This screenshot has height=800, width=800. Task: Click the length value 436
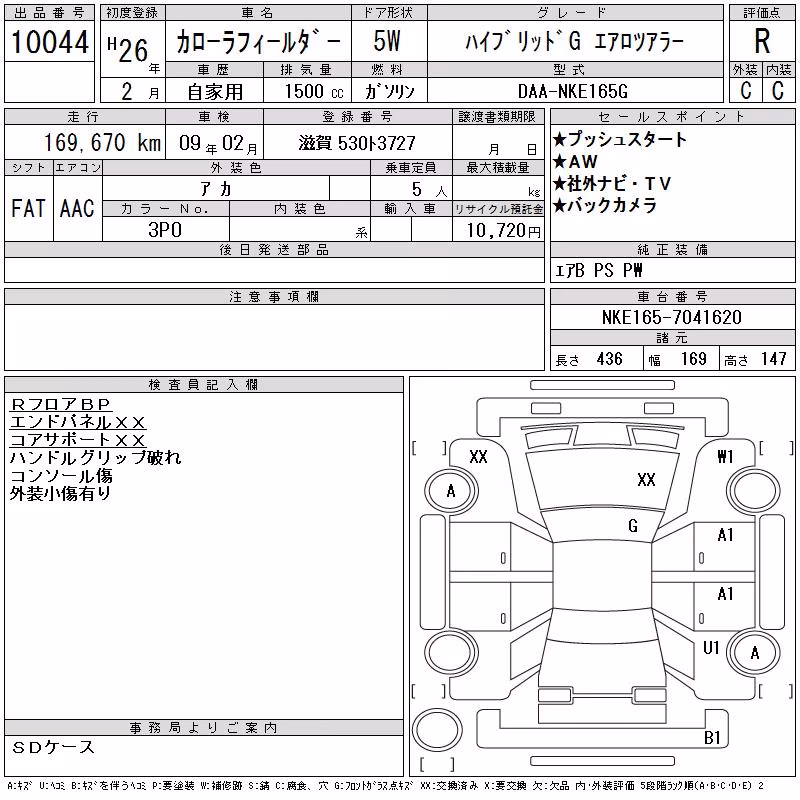click(x=609, y=359)
